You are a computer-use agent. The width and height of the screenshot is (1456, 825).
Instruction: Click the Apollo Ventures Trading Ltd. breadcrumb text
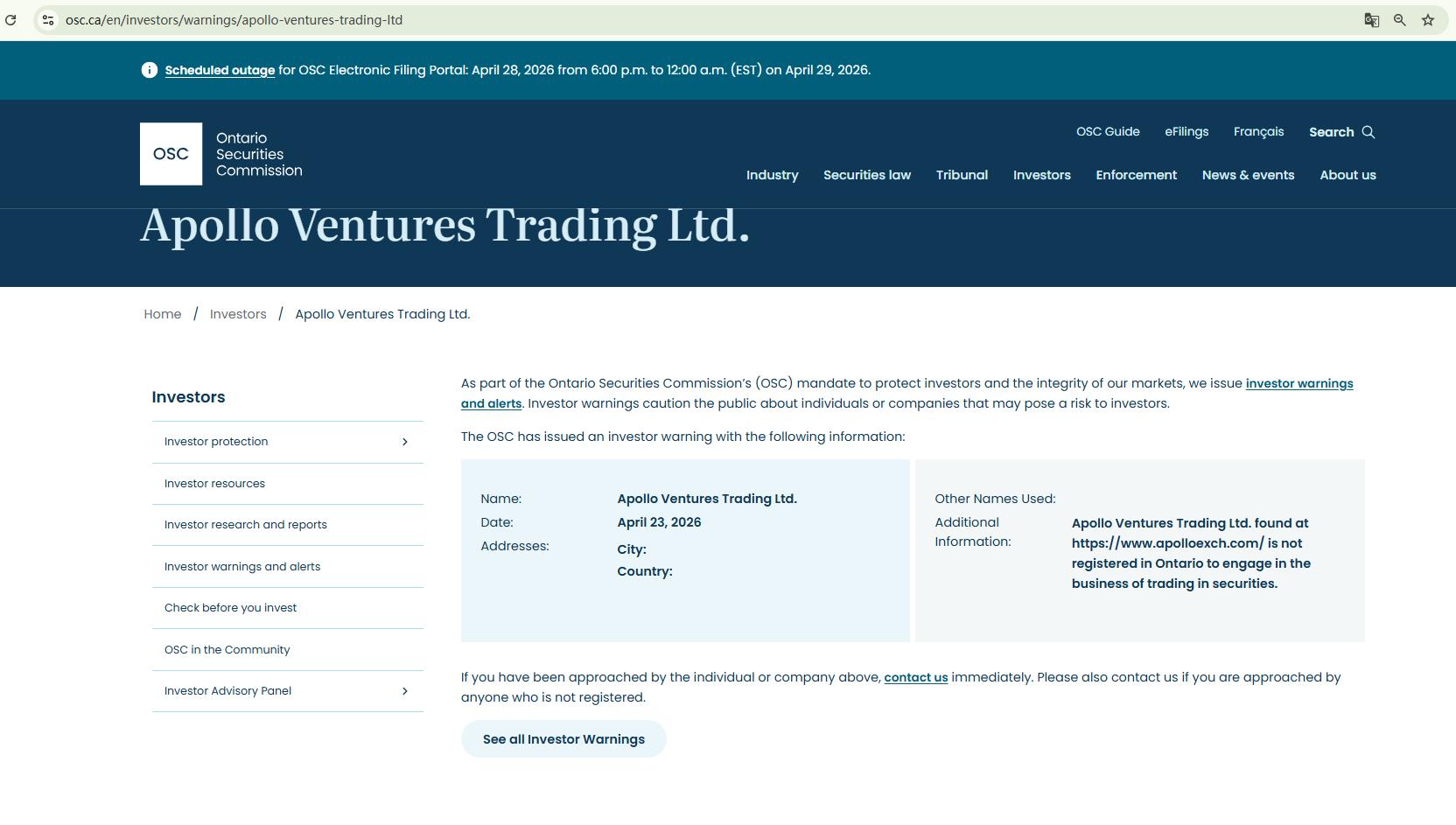pyautogui.click(x=382, y=314)
